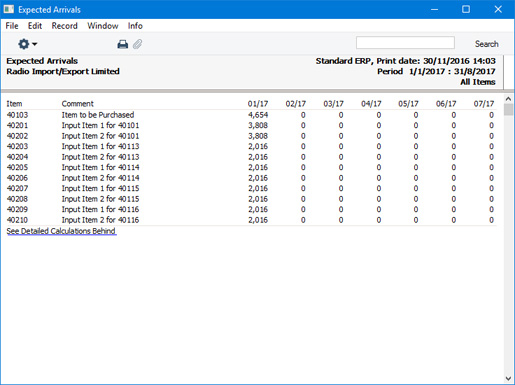Open the Window menu
The height and width of the screenshot is (385, 515).
click(x=103, y=26)
